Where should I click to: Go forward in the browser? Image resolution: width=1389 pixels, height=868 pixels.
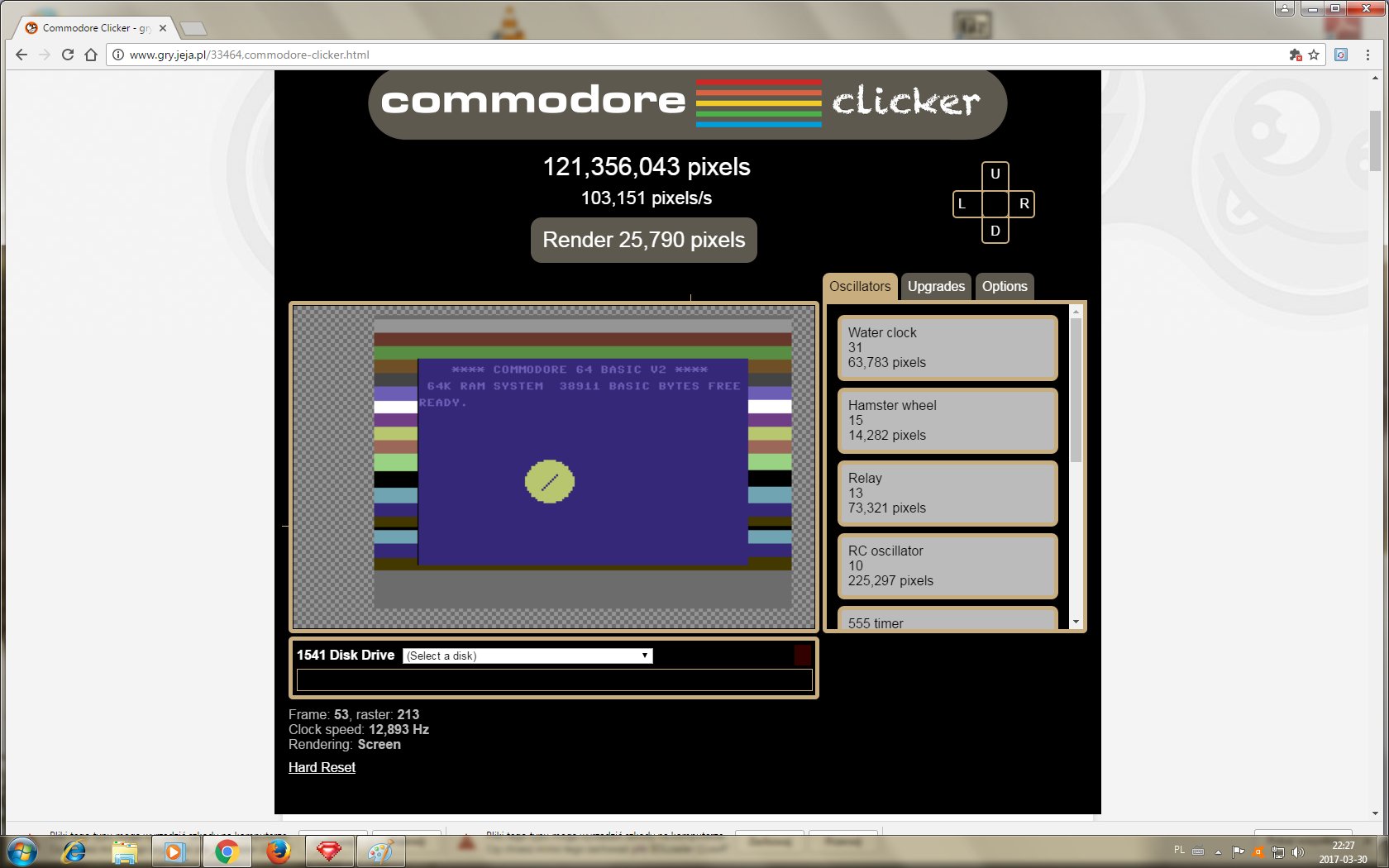point(45,55)
